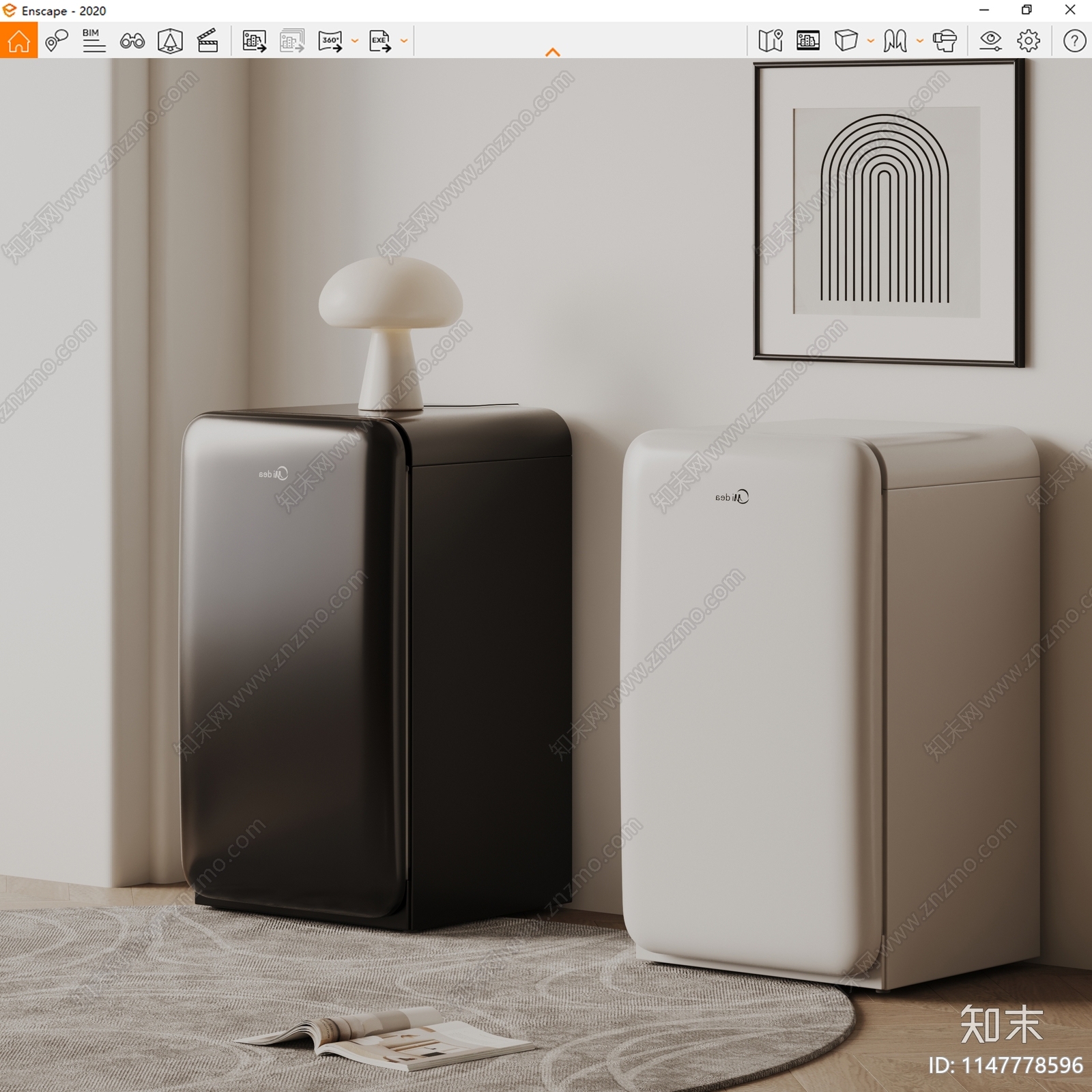1092x1092 pixels.
Task: Open the asset library window icon
Action: tap(808, 41)
